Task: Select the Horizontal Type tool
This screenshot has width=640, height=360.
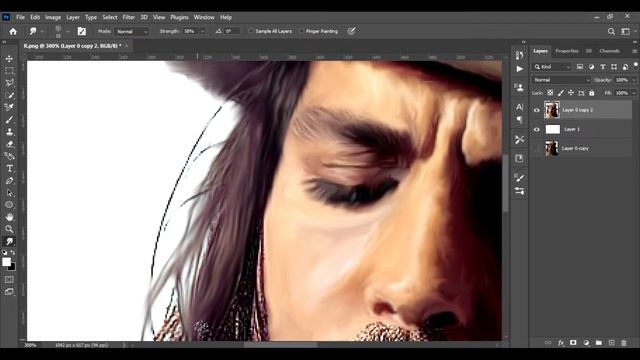Action: point(9,168)
